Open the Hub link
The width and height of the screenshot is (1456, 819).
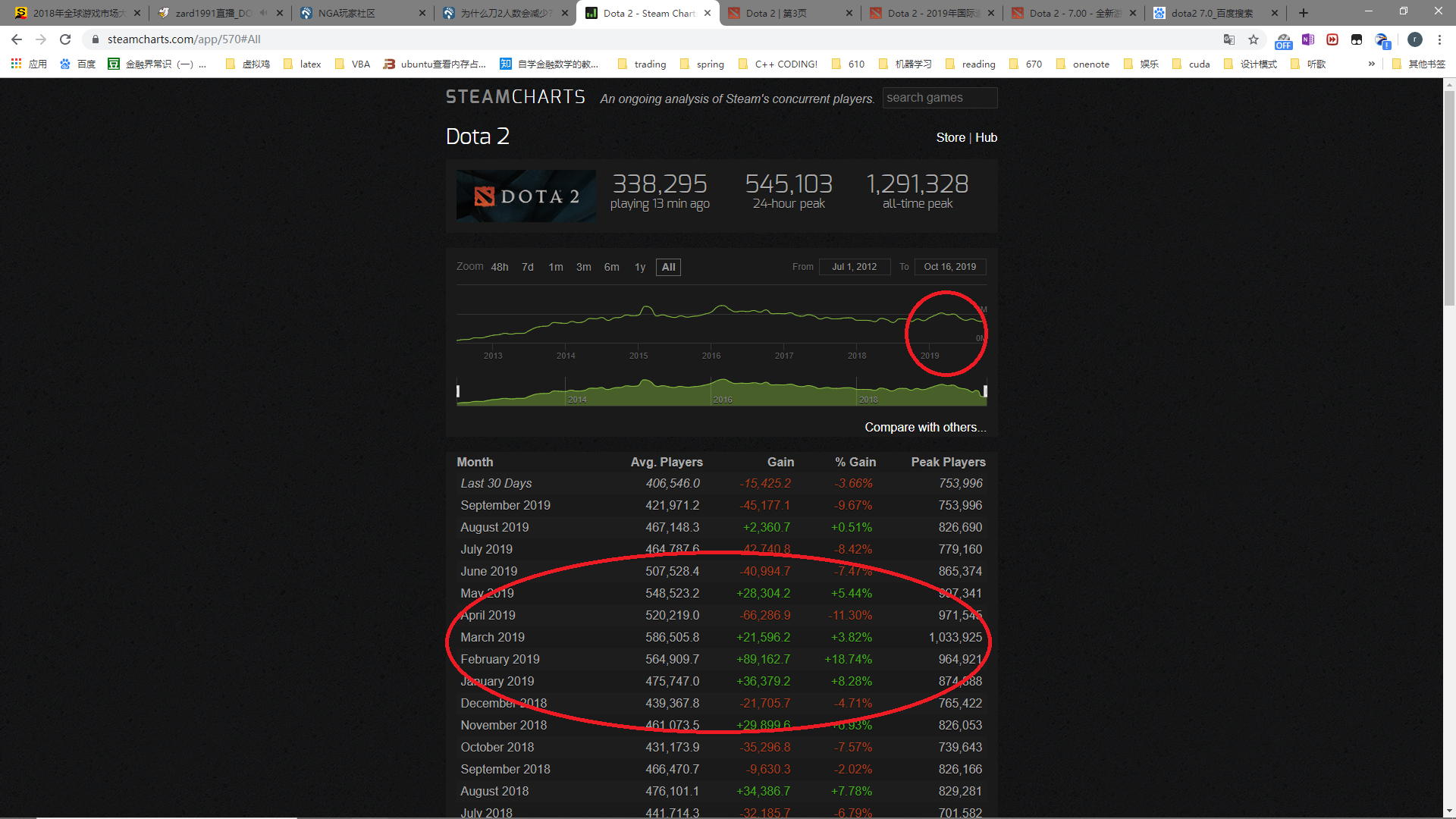coord(986,138)
